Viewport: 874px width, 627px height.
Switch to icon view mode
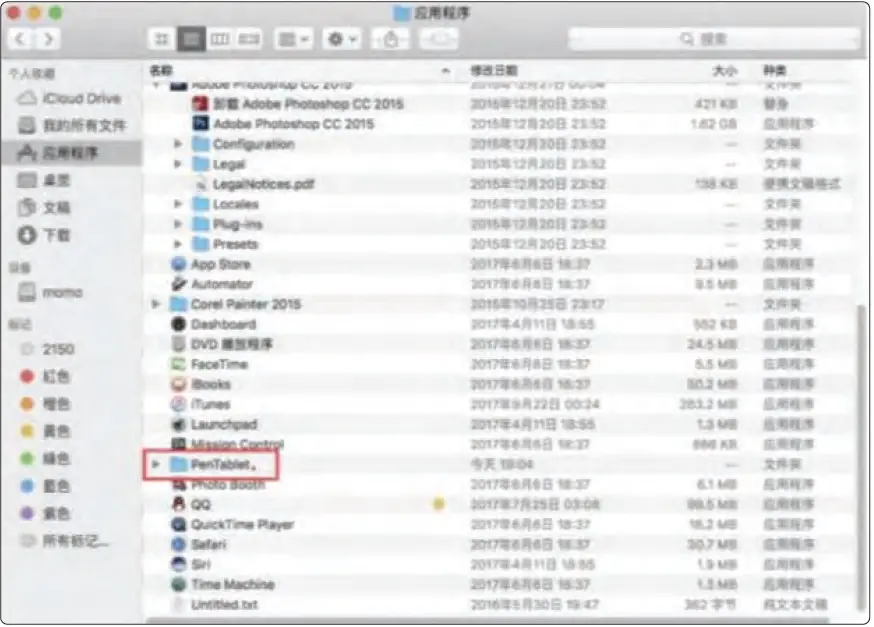pyautogui.click(x=162, y=39)
